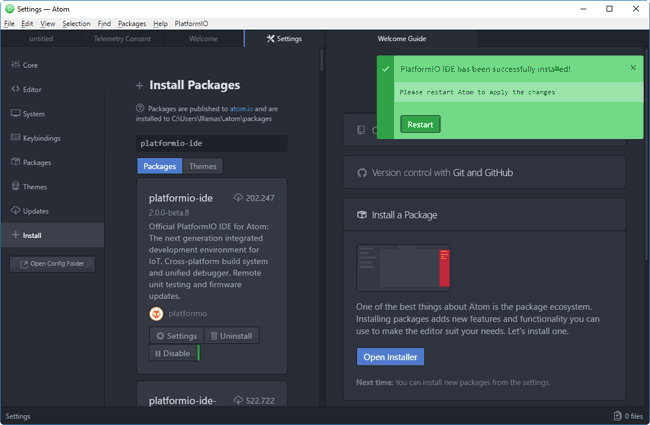
Task: Click the package installer preview thumbnail
Action: coord(403,268)
